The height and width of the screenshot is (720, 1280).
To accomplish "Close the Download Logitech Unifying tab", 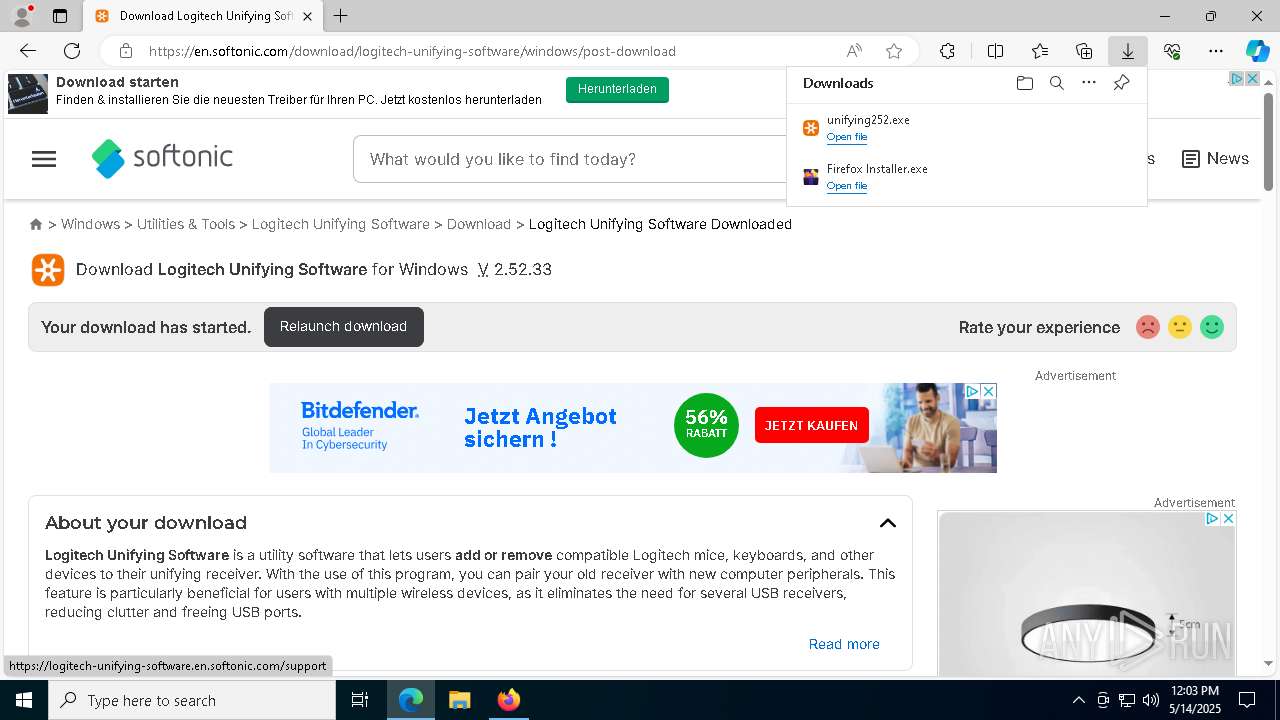I will pyautogui.click(x=307, y=16).
